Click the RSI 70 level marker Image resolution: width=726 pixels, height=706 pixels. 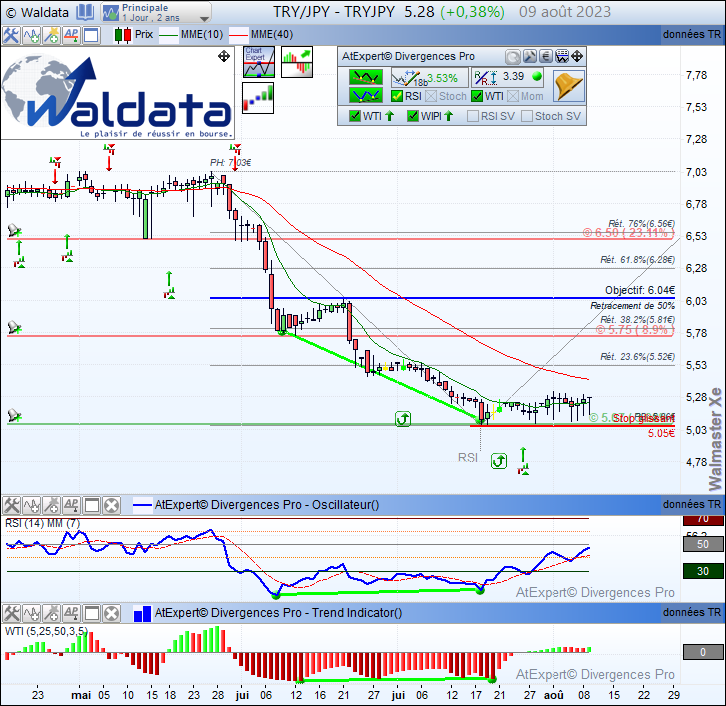click(703, 519)
